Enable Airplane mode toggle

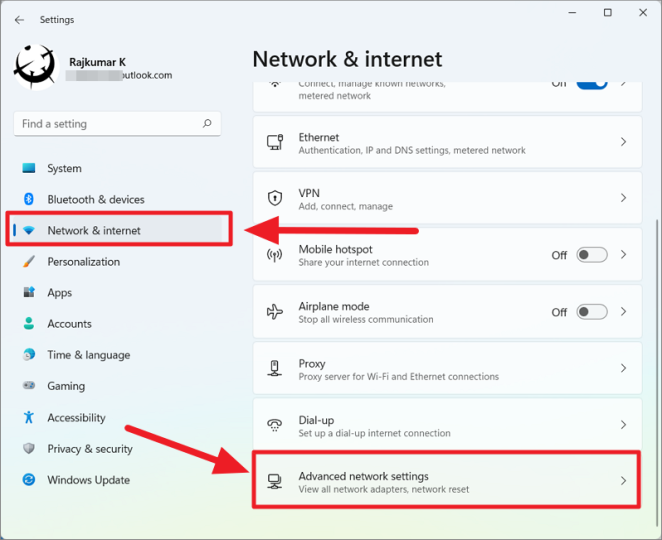click(592, 312)
